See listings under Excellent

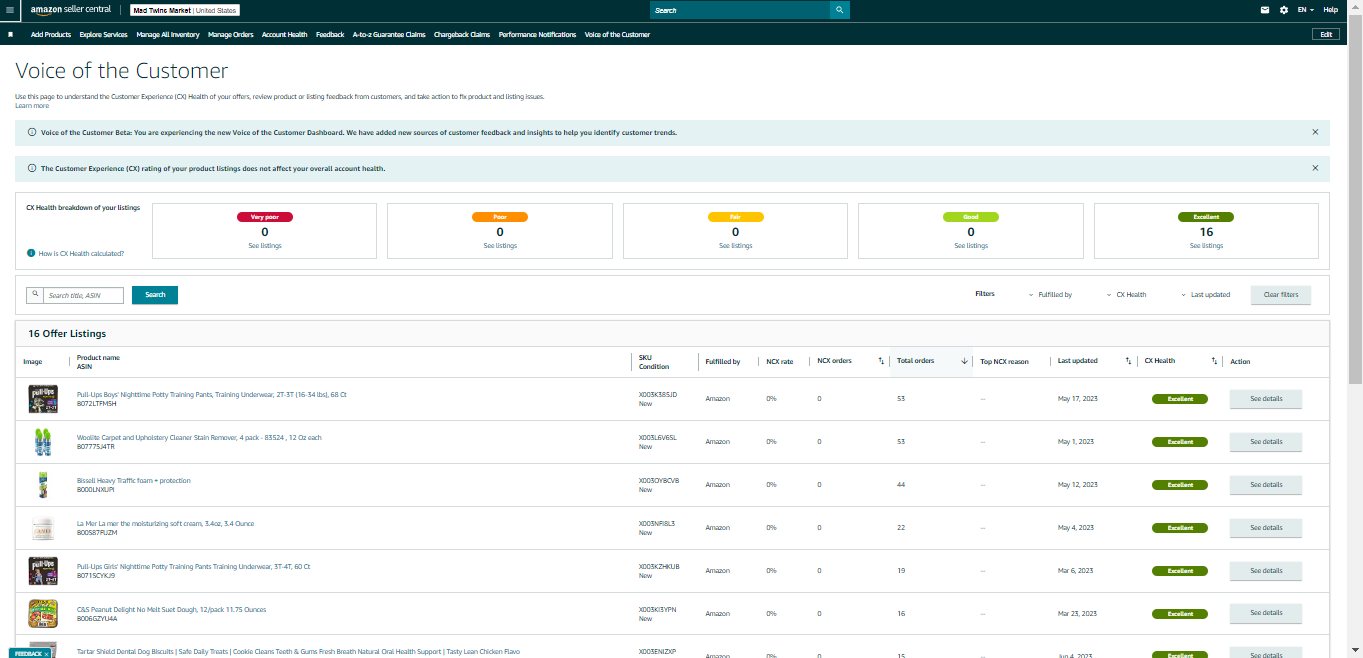click(x=1206, y=245)
